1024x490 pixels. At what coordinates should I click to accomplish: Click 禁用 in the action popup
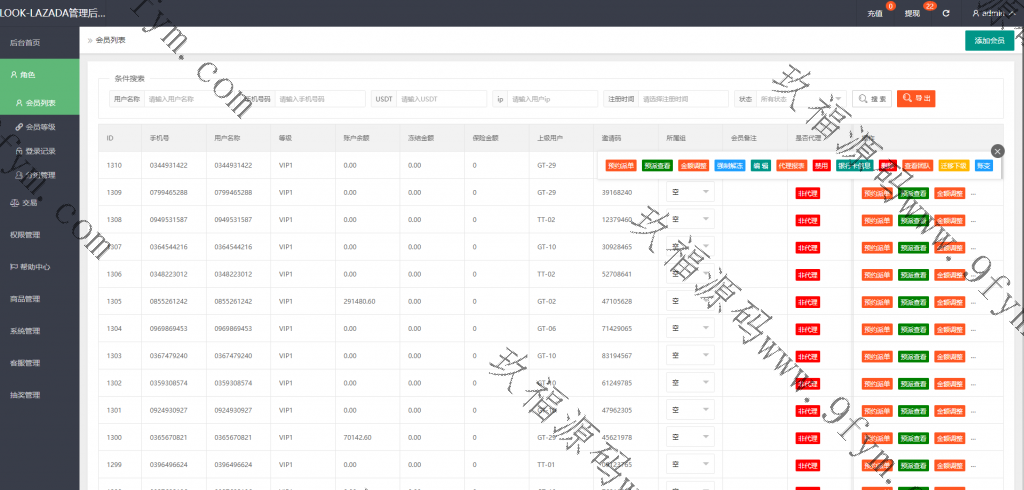[821, 165]
